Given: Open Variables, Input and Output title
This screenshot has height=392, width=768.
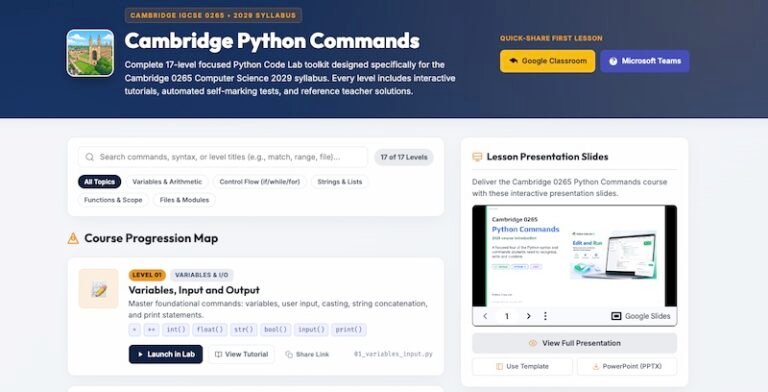Looking at the screenshot, I should (x=194, y=290).
